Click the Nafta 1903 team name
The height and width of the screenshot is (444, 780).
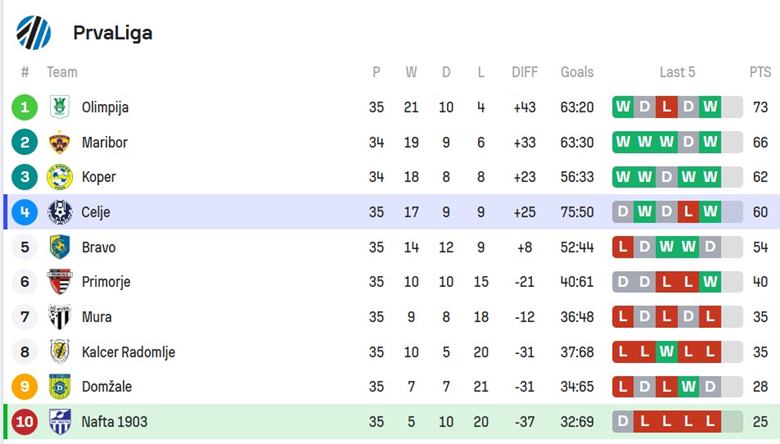coord(114,422)
